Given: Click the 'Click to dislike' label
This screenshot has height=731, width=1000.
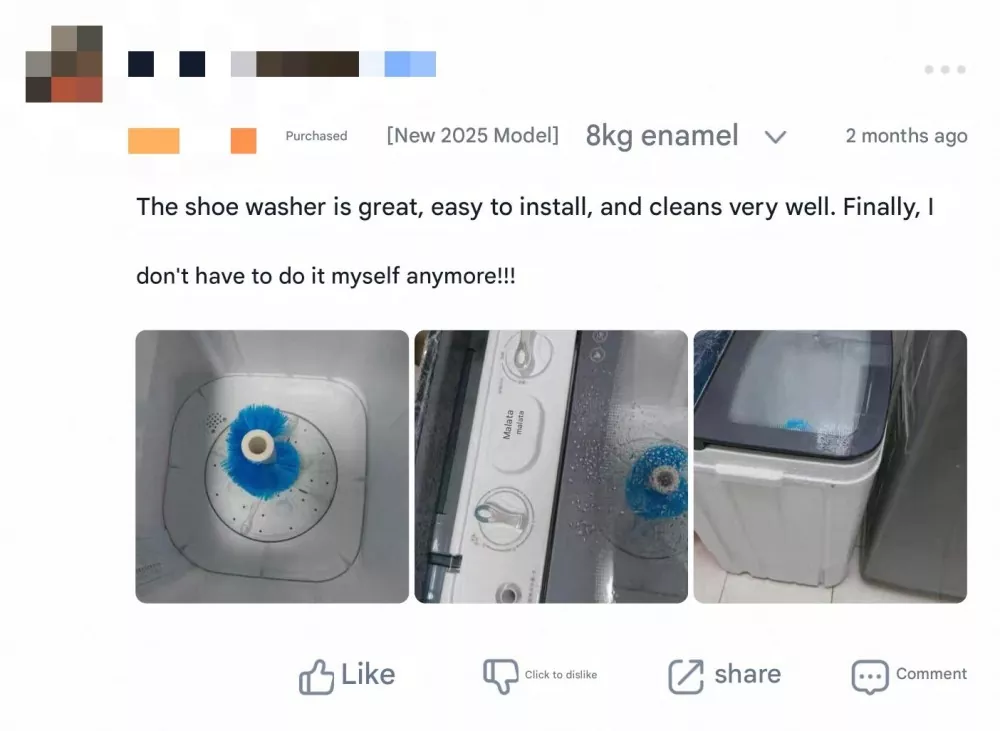Looking at the screenshot, I should click(561, 675).
